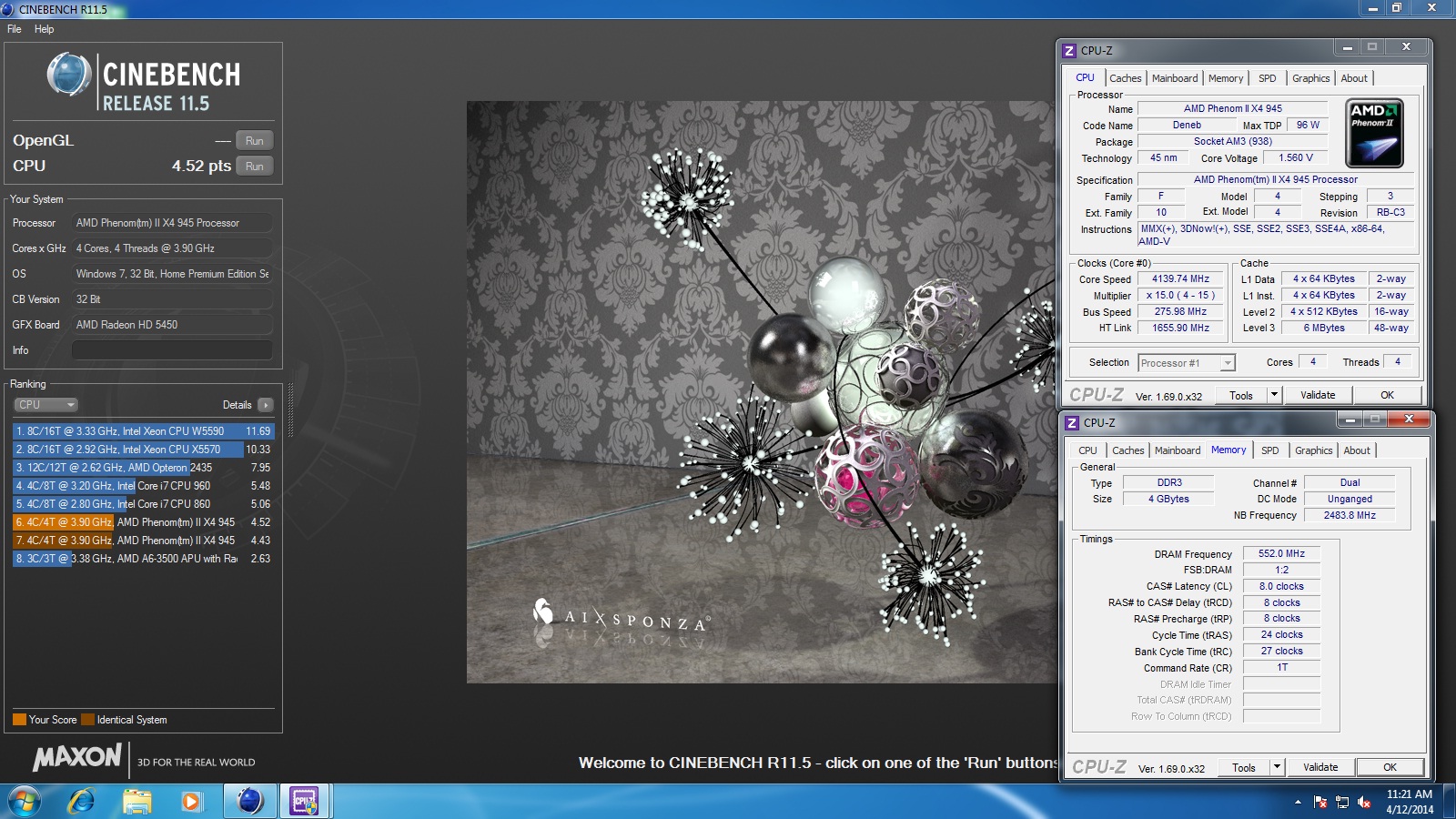Image resolution: width=1456 pixels, height=819 pixels.
Task: Click OK in lower CPU-Z window
Action: pyautogui.click(x=1390, y=768)
